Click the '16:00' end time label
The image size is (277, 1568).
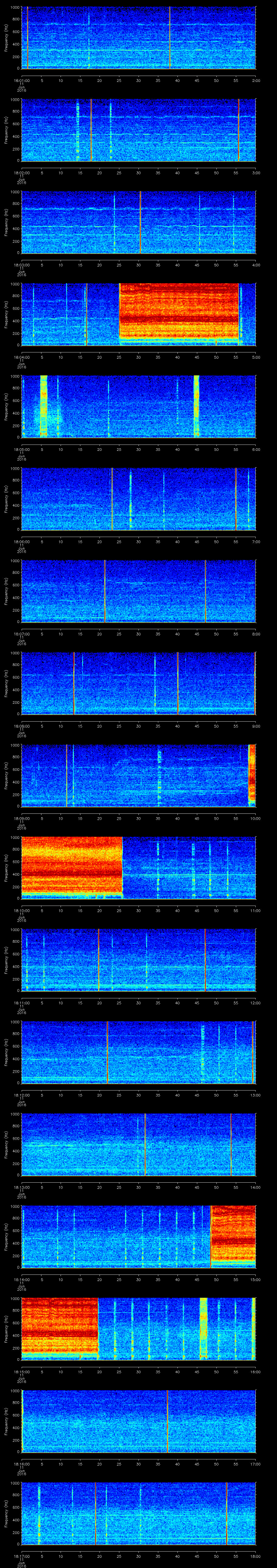pos(255,1371)
